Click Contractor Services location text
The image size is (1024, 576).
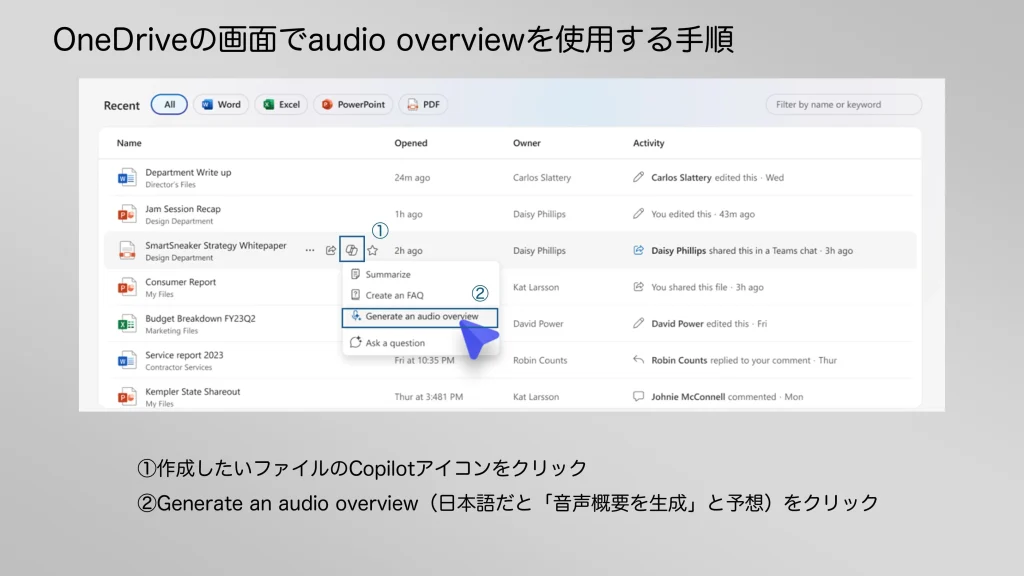[178, 368]
